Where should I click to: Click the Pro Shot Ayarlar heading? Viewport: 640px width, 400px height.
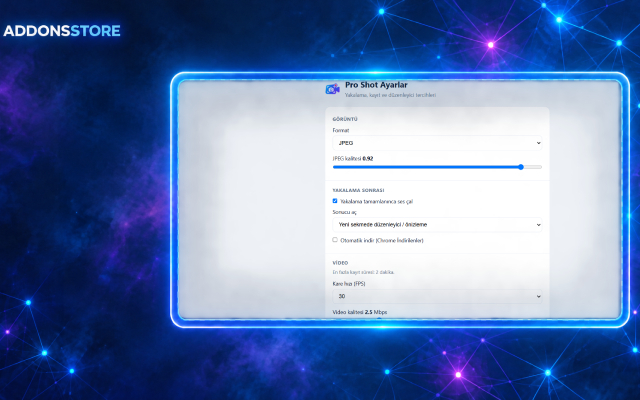tap(376, 85)
